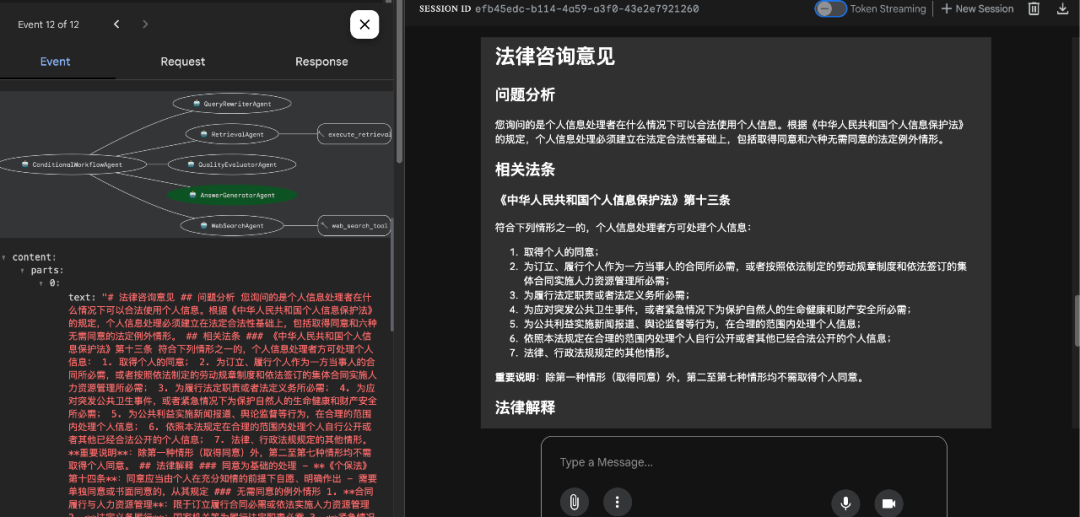Screen dimensions: 1080x517
Task: Switch to the Response tab
Action: pos(322,61)
